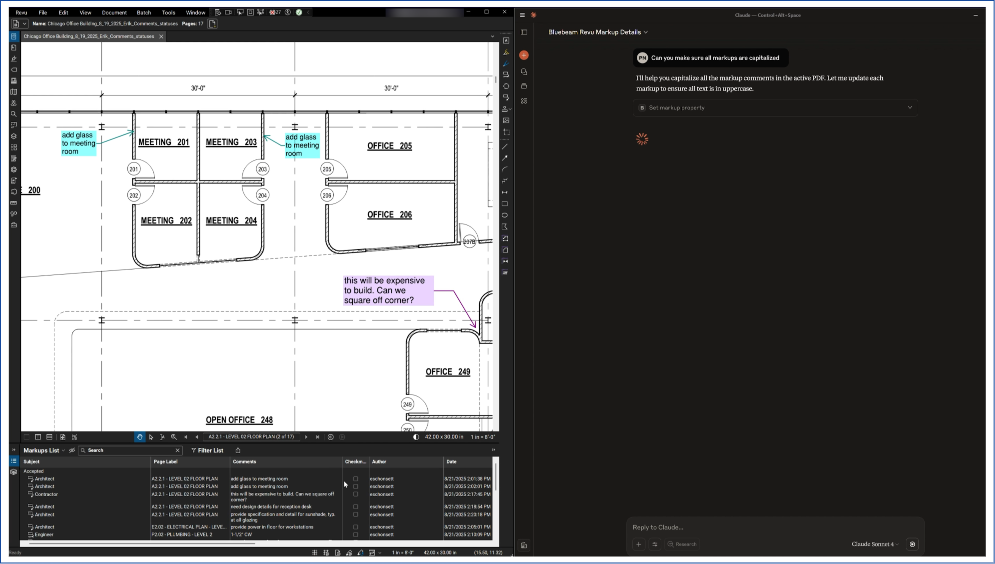Open the Markups List dropdown arrow
Image resolution: width=995 pixels, height=564 pixels.
(x=63, y=450)
